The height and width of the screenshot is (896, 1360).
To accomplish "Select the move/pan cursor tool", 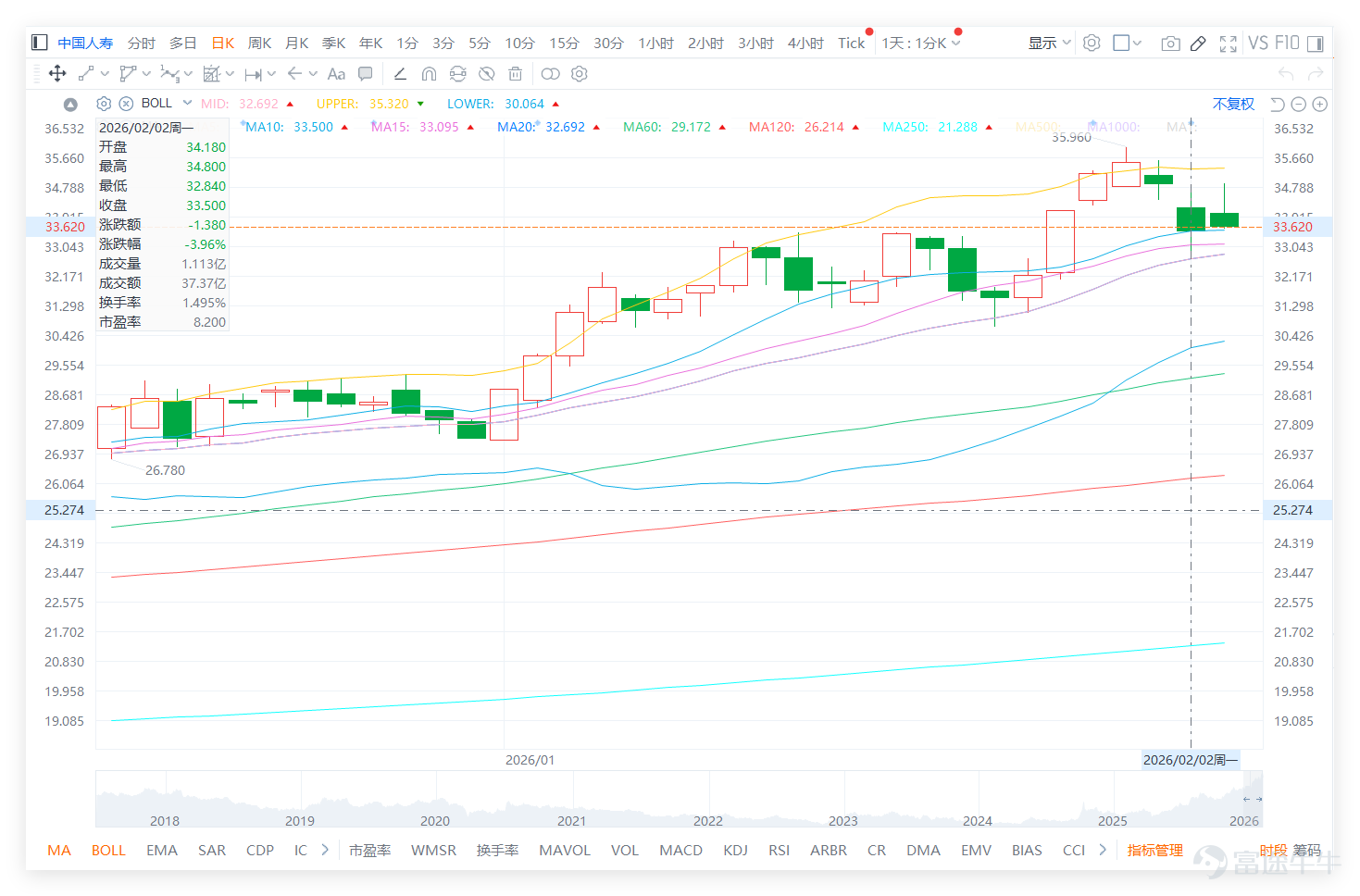I will coord(57,74).
